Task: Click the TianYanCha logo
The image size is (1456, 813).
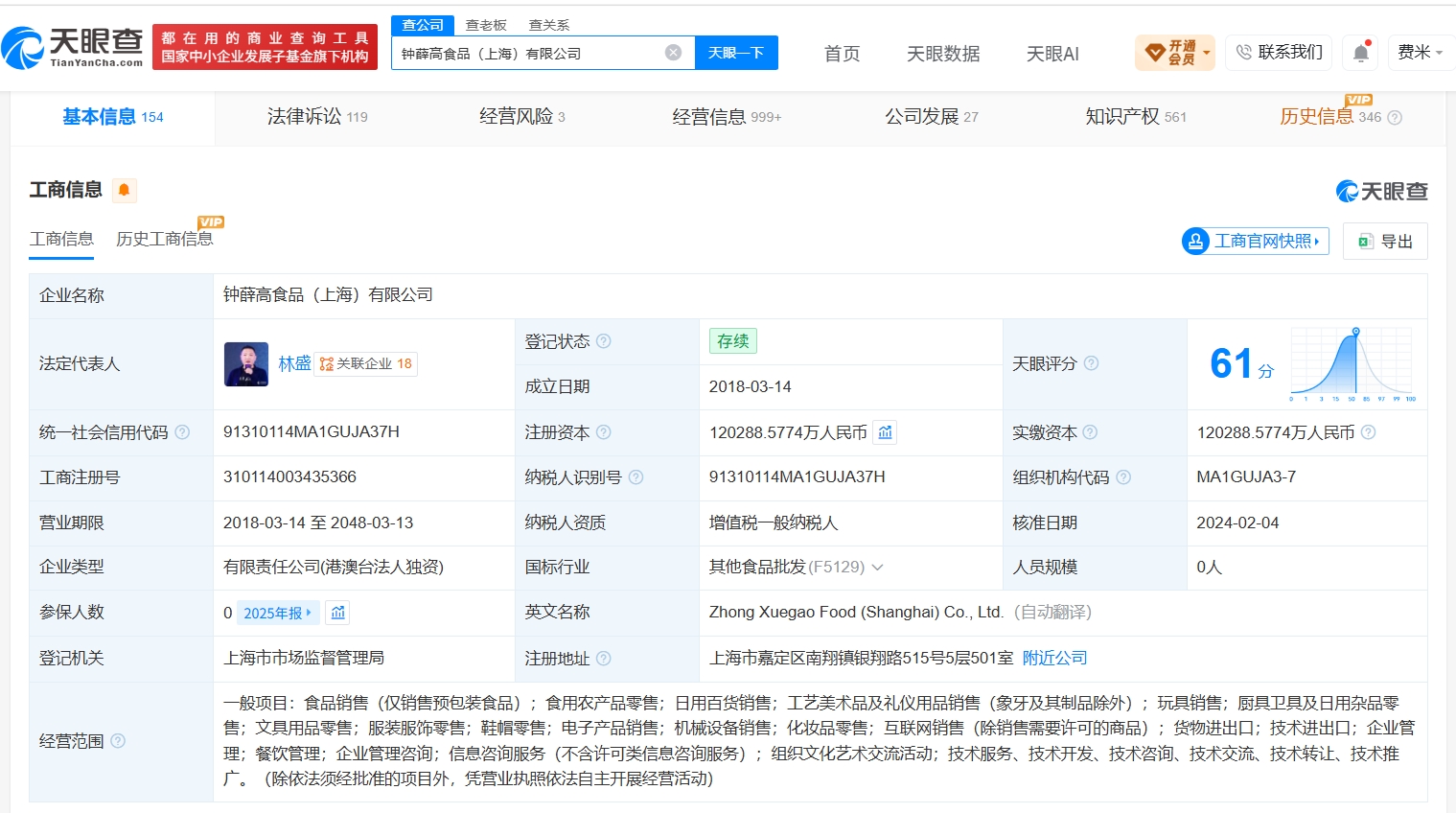Action: pos(73,47)
